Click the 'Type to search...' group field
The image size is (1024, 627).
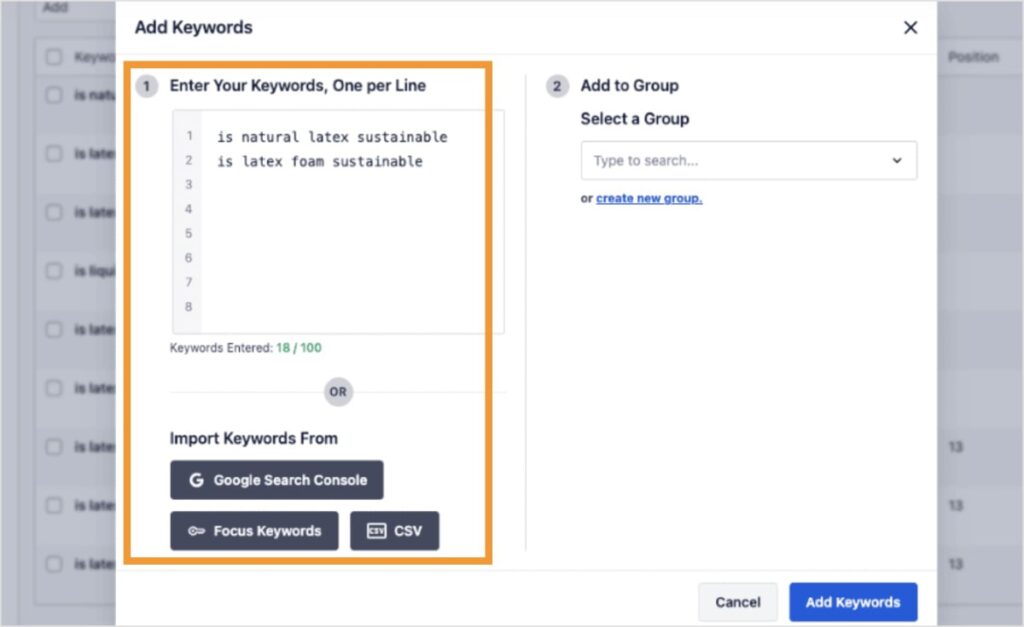735,161
